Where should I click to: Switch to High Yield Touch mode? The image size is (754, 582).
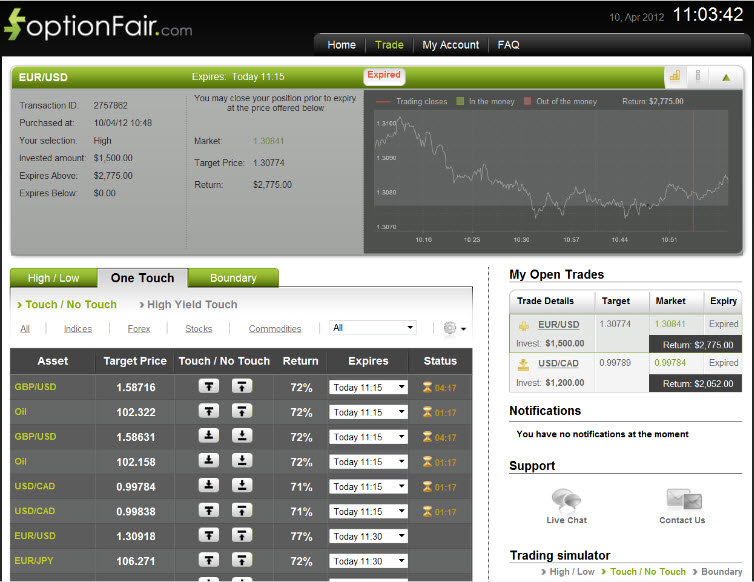tap(191, 305)
